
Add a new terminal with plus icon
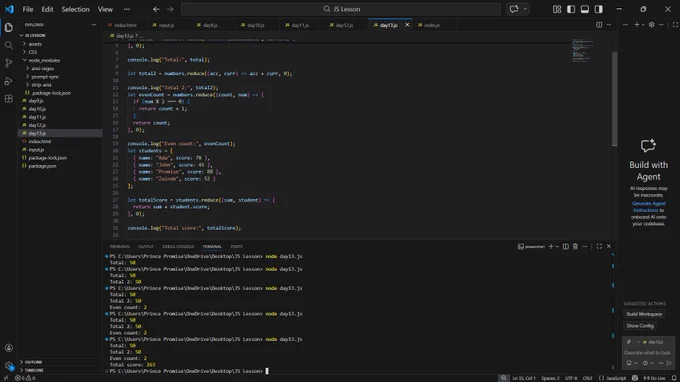coord(551,246)
